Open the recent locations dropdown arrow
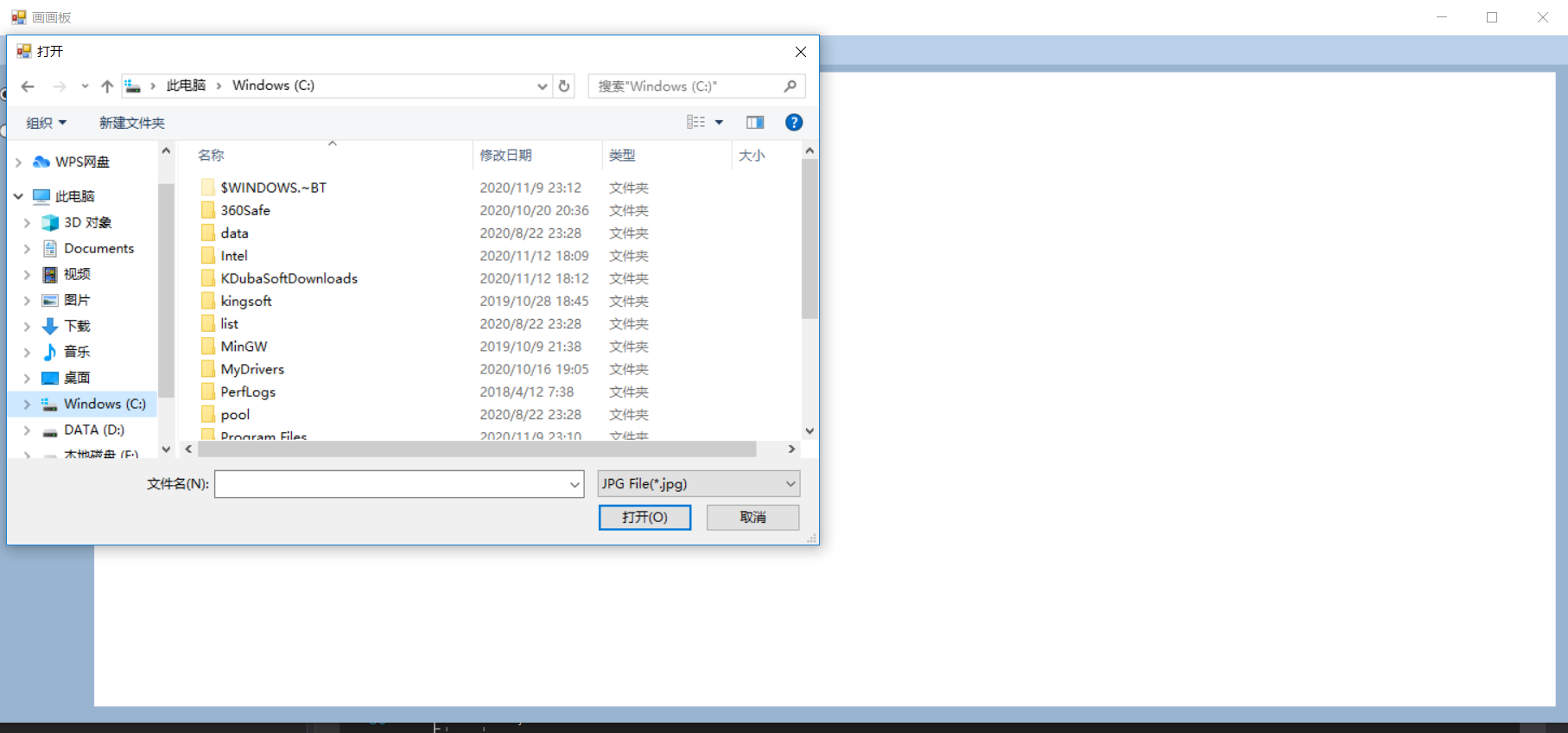Viewport: 1568px width, 733px height. click(x=85, y=86)
